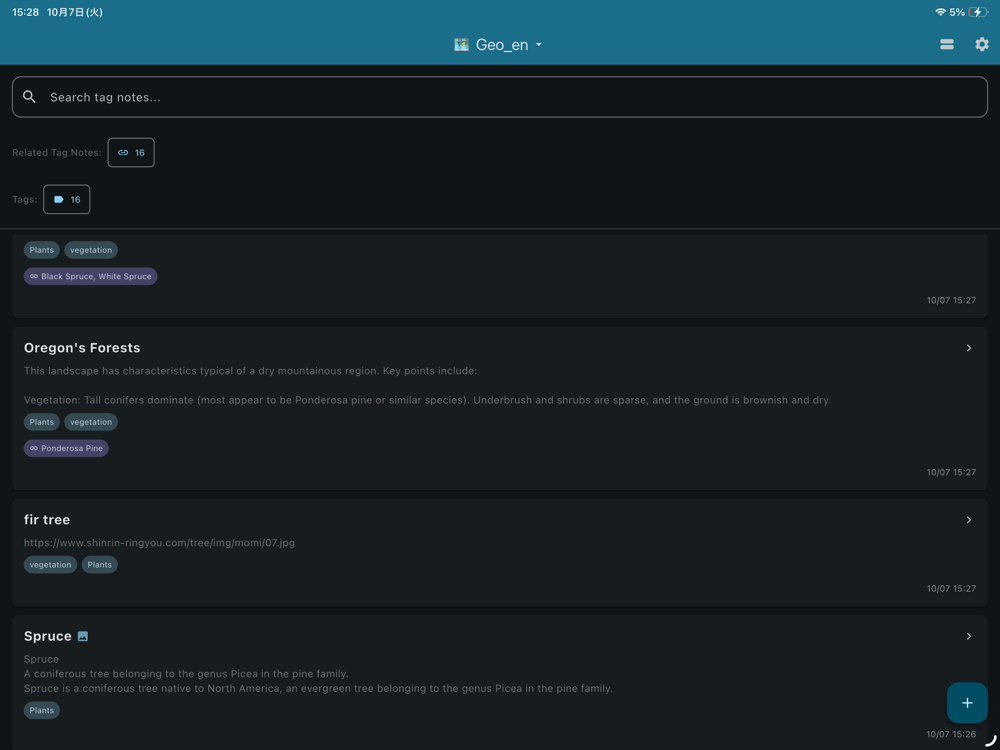Click link icon in Black Spruce chip
This screenshot has height=750, width=1000.
click(34, 276)
